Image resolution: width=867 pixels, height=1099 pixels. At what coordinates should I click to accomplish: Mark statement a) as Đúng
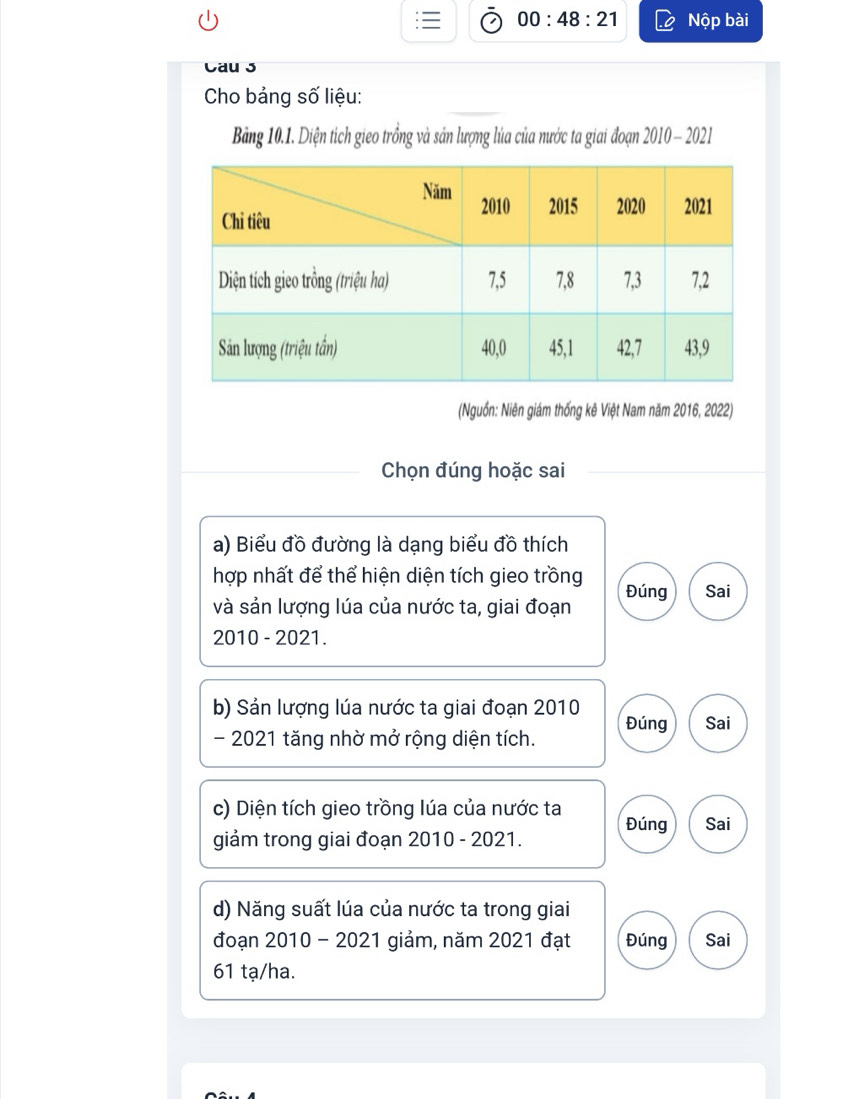[646, 591]
